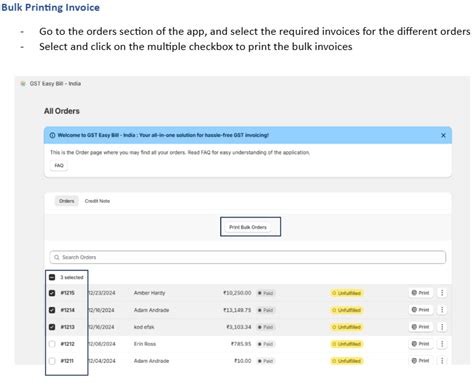
Task: Check the checkbox for order #1211
Action: click(x=52, y=361)
